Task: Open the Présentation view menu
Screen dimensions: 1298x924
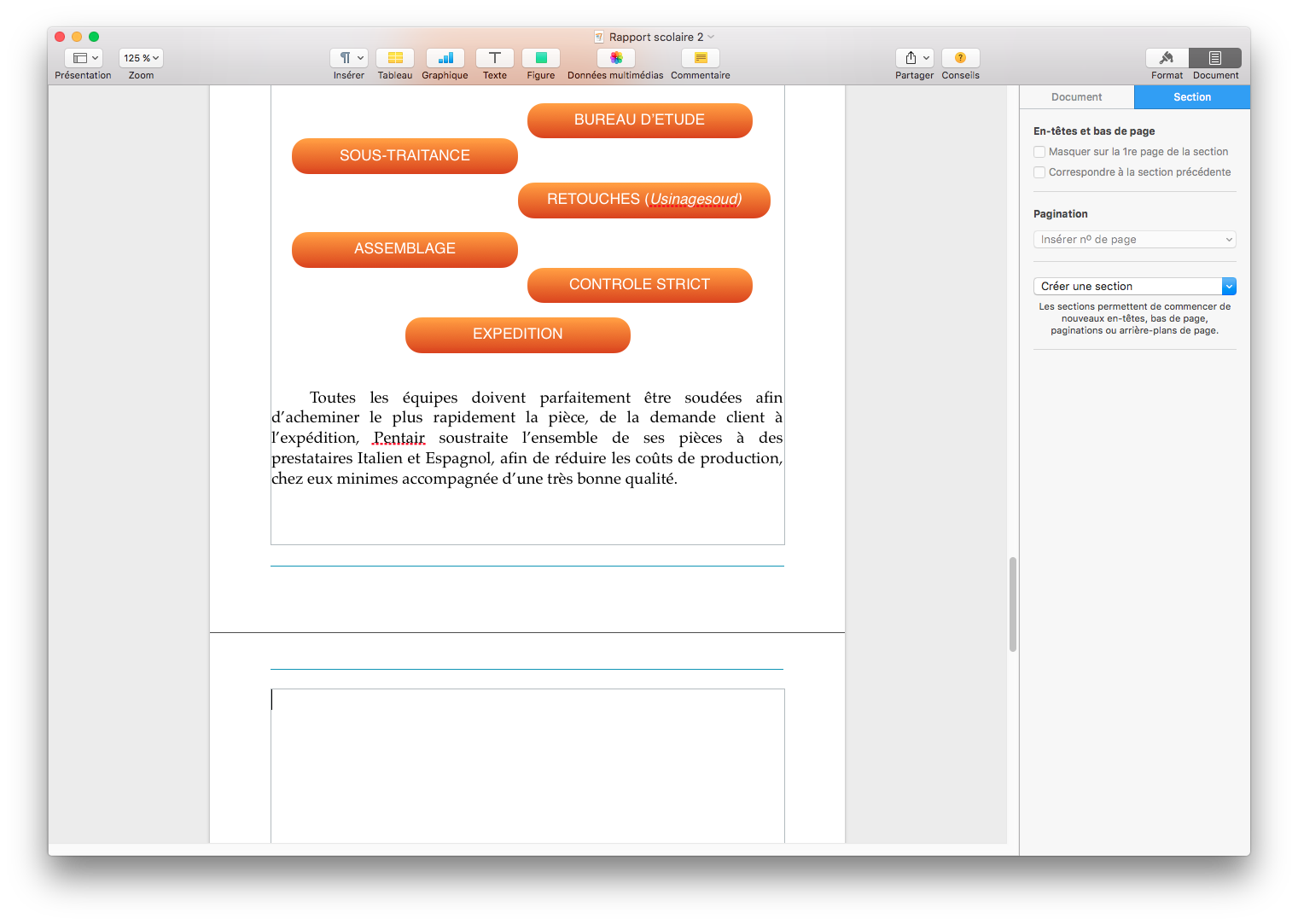Action: (83, 58)
